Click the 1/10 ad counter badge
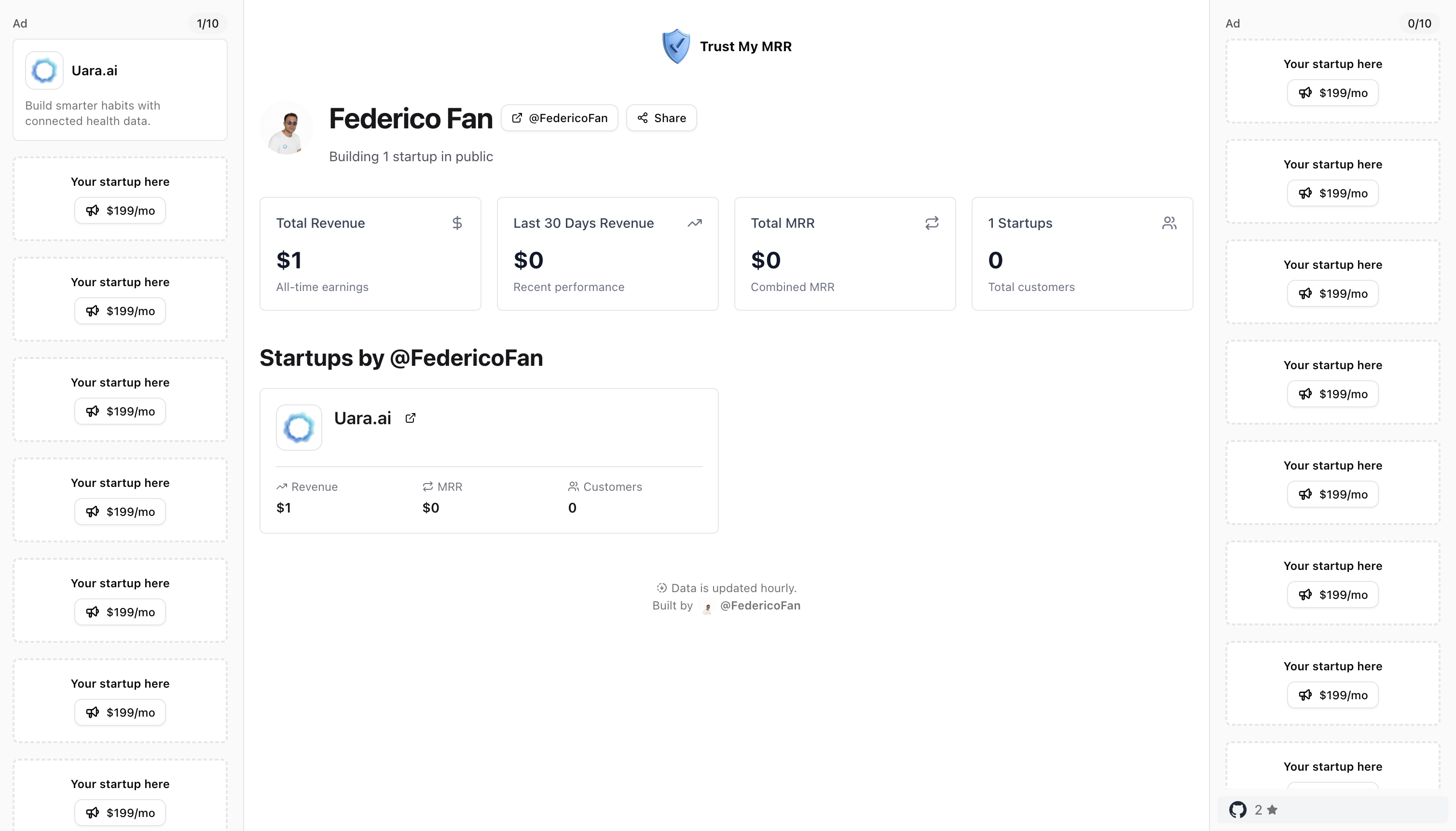Viewport: 1456px width, 831px height. click(207, 23)
